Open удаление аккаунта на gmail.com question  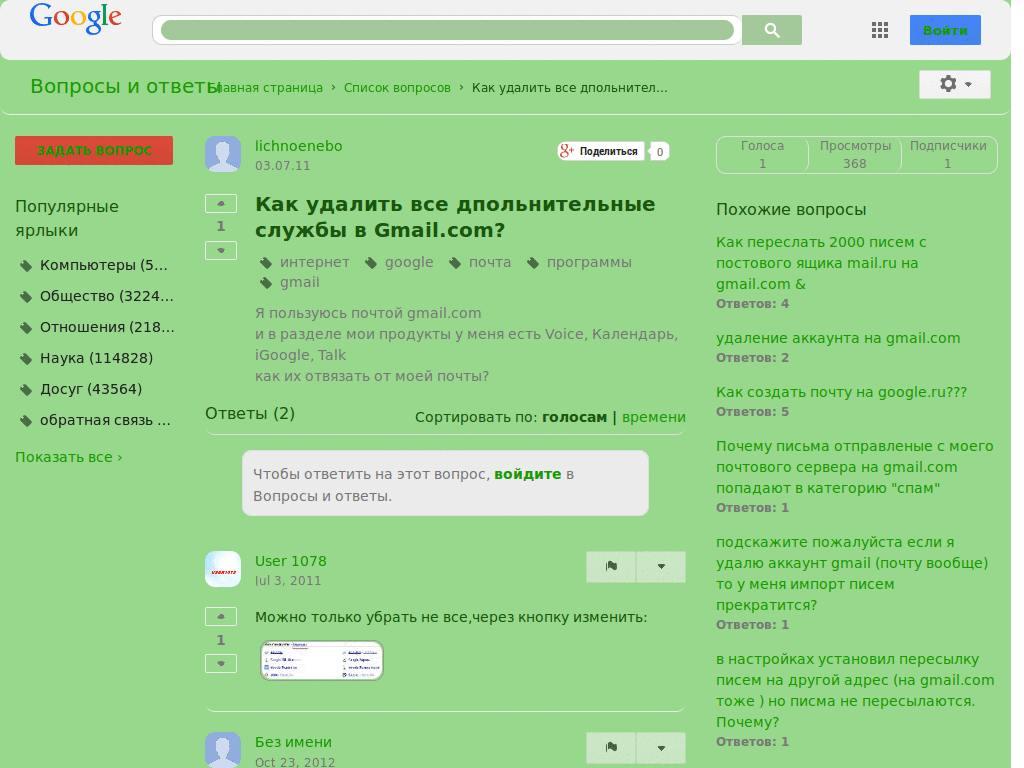coord(838,338)
